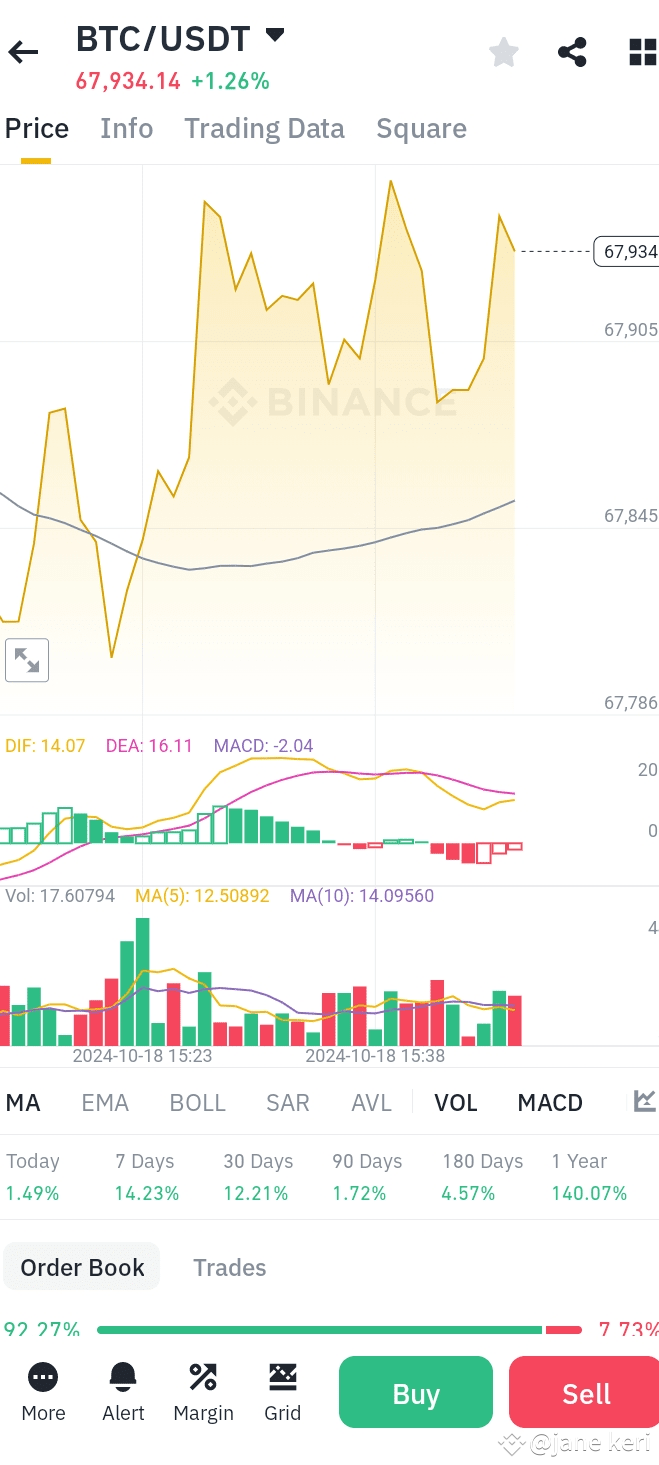
Task: Add BTC/USDT to favorites with star
Action: click(x=504, y=52)
